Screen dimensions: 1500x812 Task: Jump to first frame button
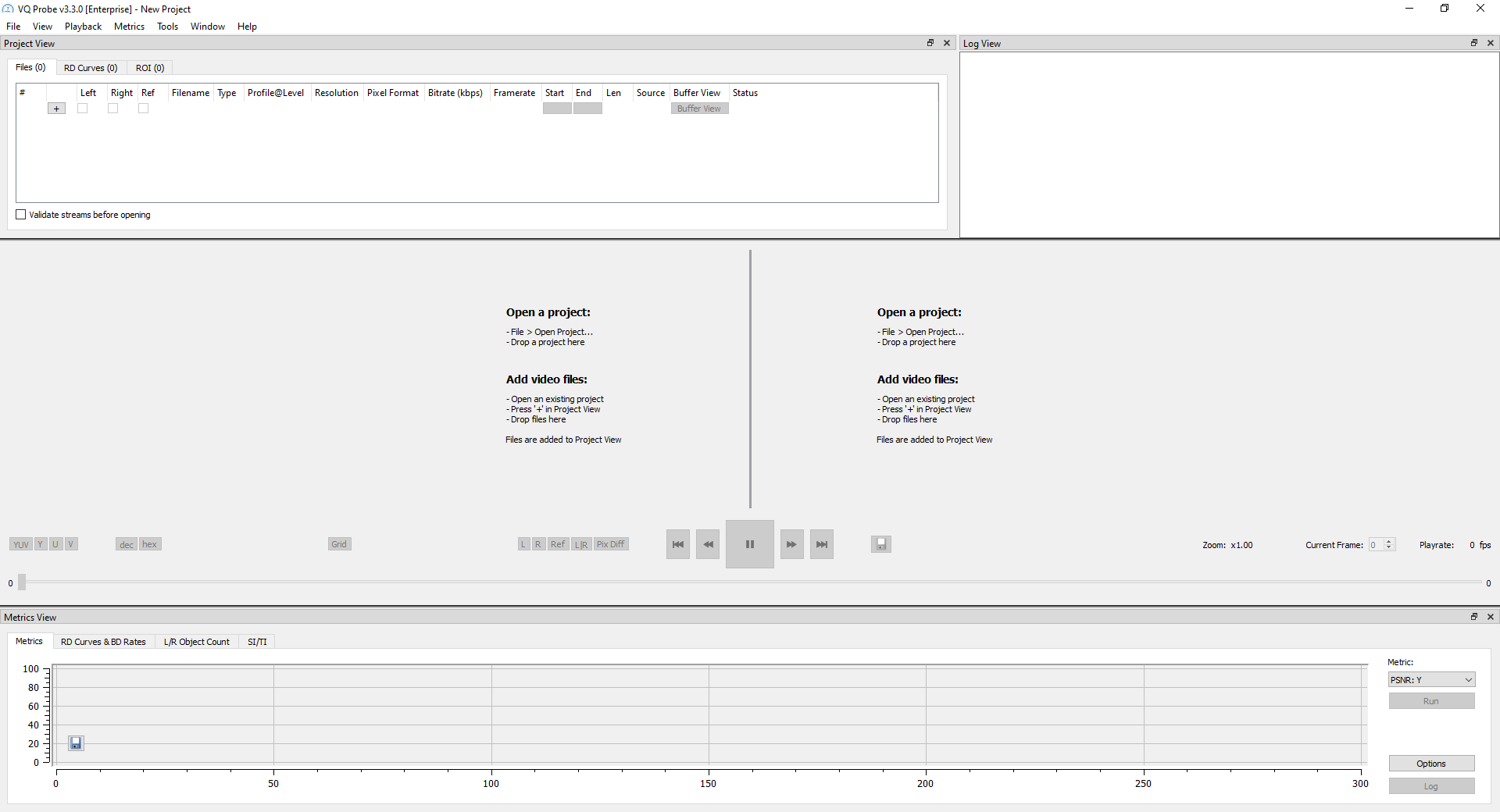click(x=678, y=544)
